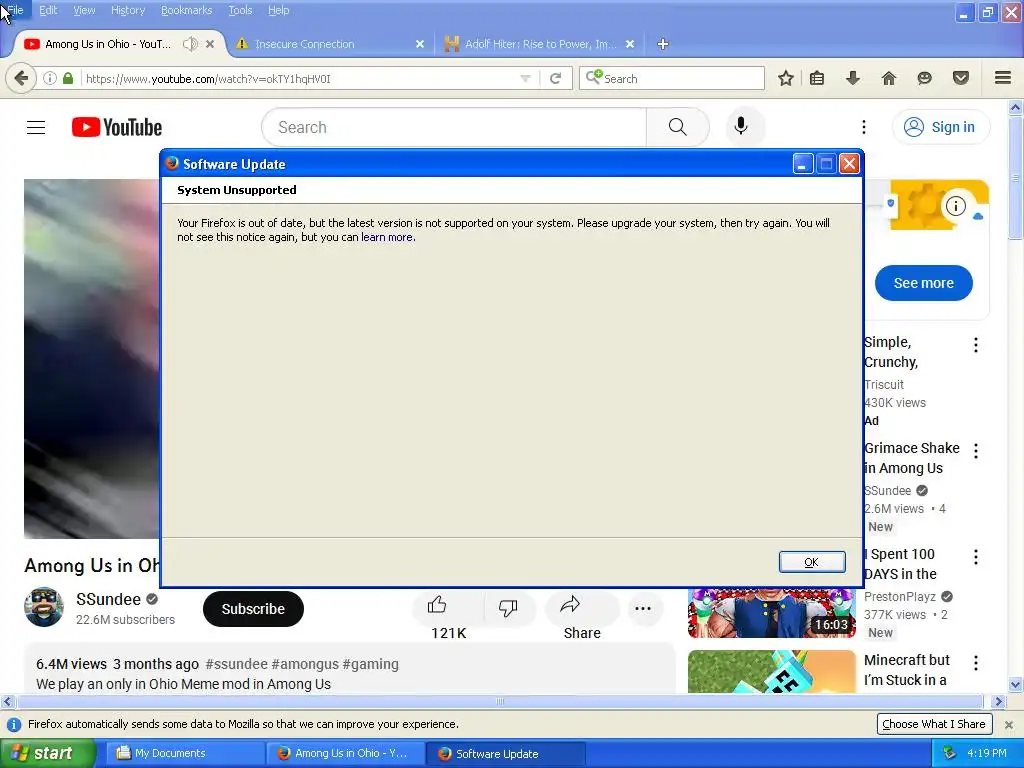Click the vertical scrollbar down arrow
Screen dimensions: 1024x768
[1015, 685]
